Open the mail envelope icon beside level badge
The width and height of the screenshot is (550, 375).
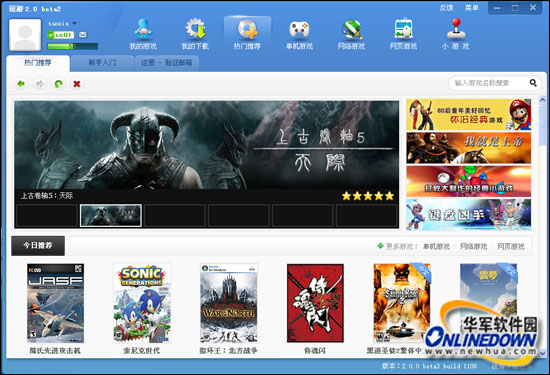82,35
